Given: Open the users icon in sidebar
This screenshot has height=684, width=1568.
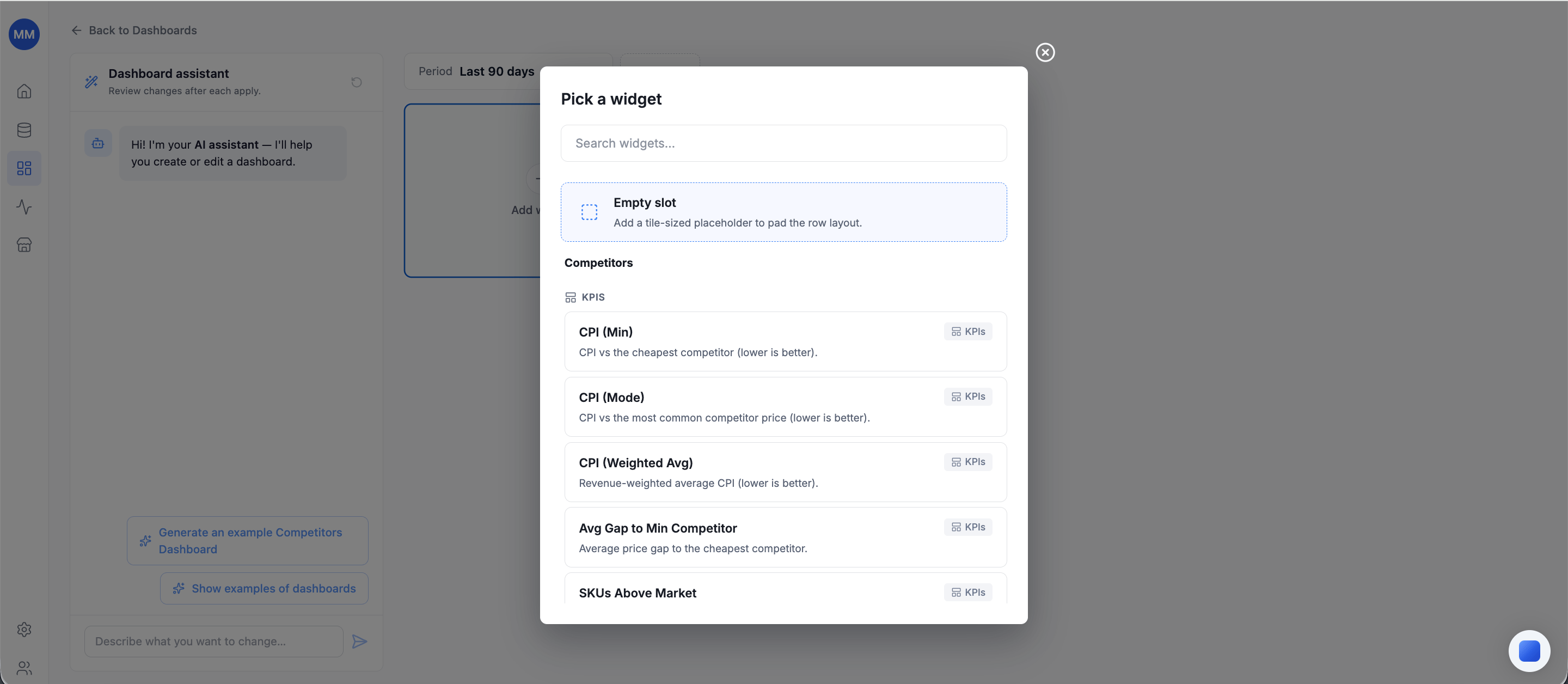Looking at the screenshot, I should click(24, 668).
